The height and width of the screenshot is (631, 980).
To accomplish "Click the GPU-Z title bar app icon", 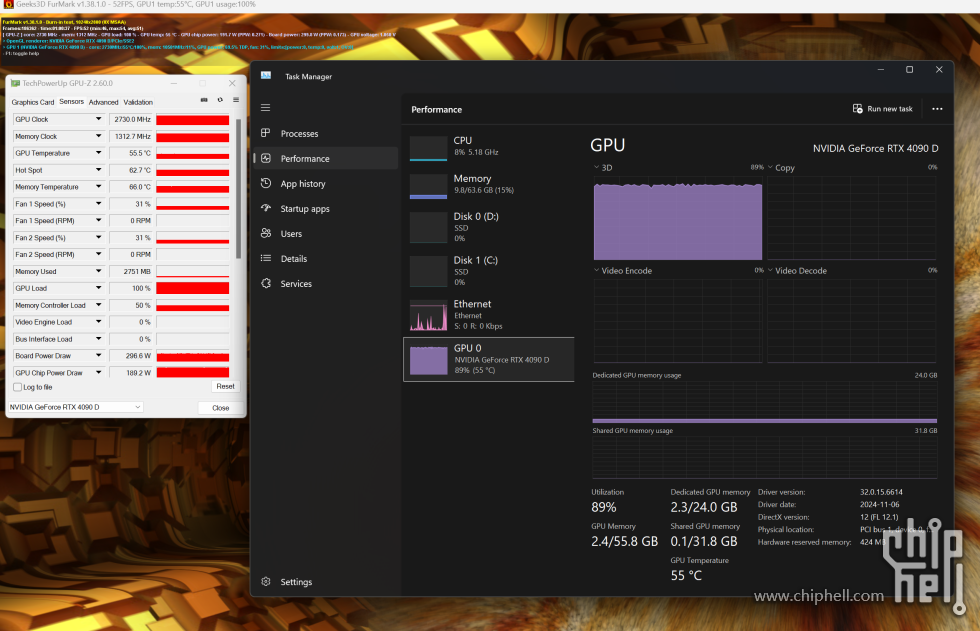I will click(15, 83).
